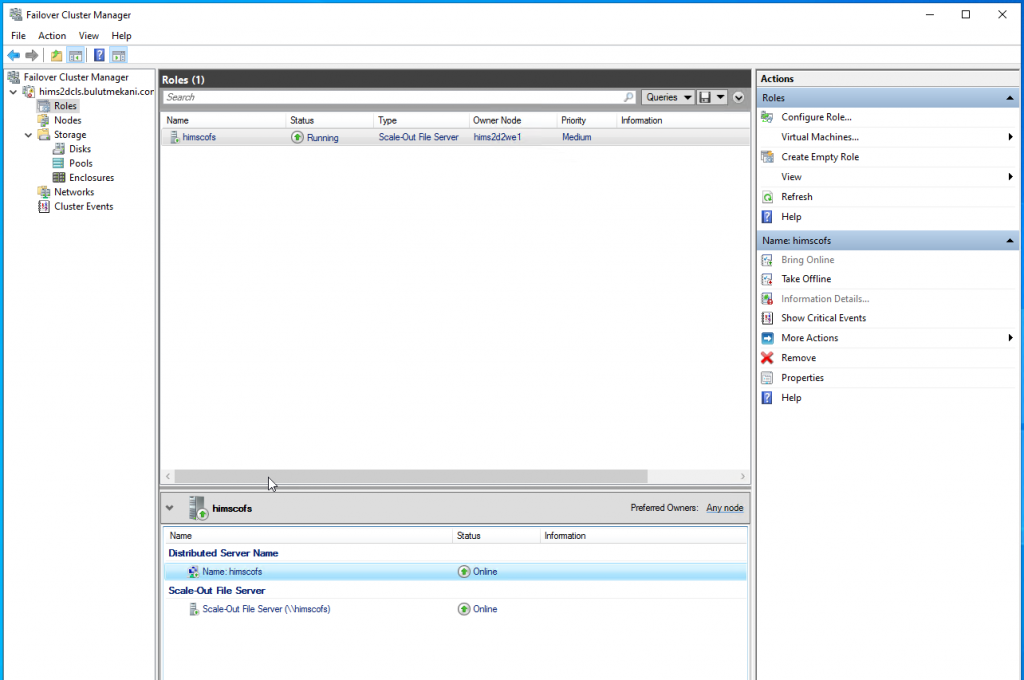The height and width of the screenshot is (680, 1024).
Task: Sort roles by Priority column
Action: (x=586, y=120)
